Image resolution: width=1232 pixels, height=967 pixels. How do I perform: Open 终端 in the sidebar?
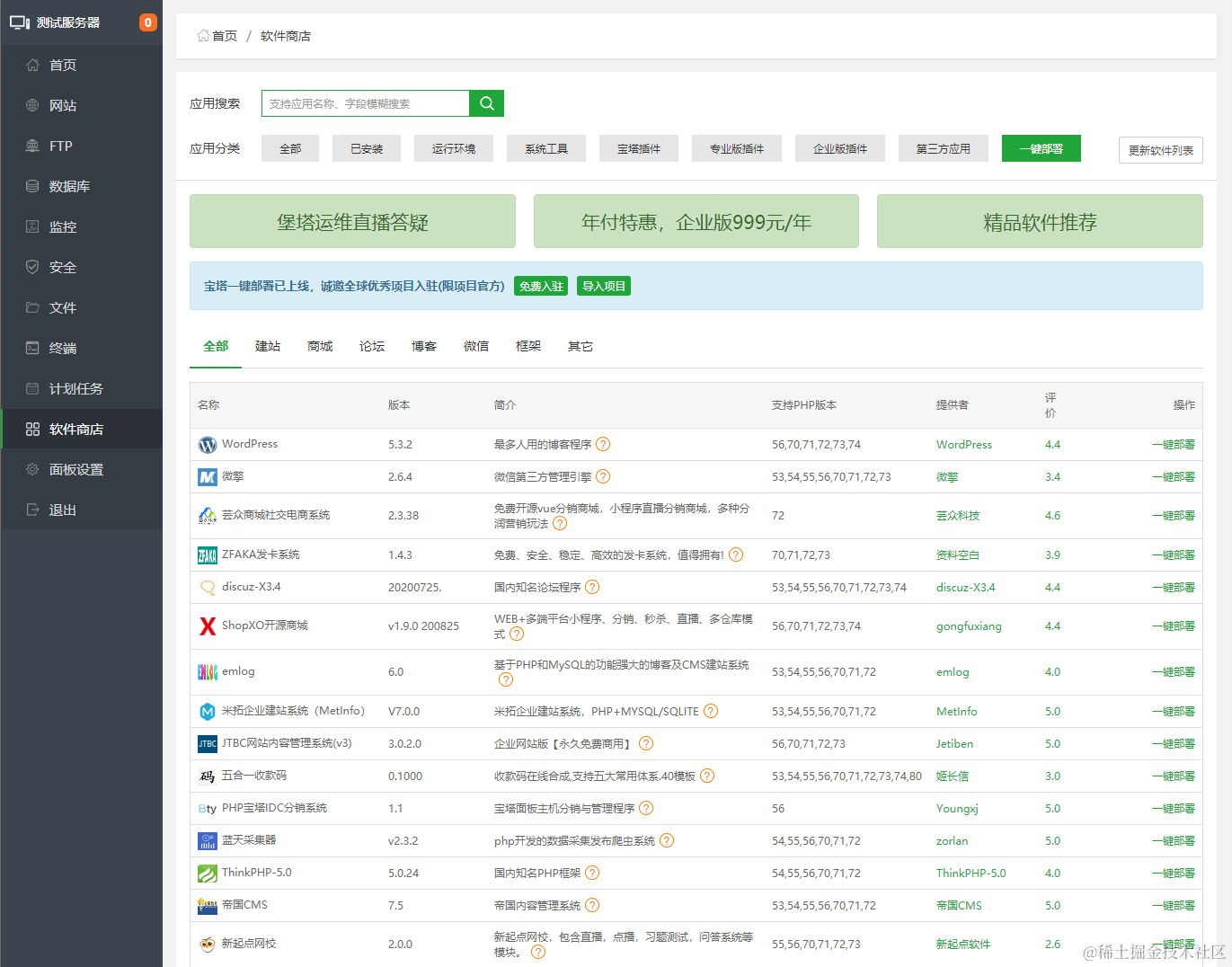pyautogui.click(x=82, y=348)
